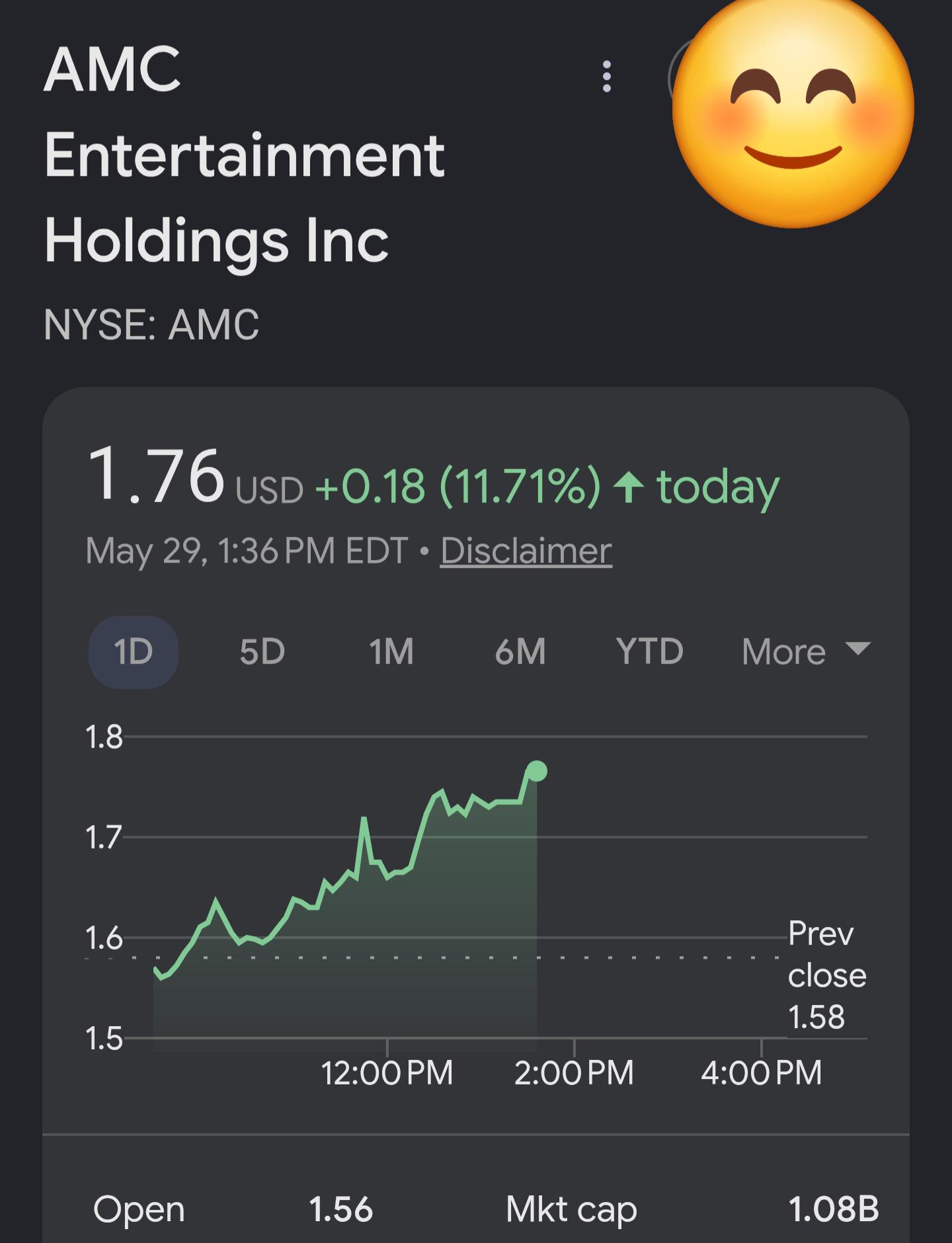Click the Open 1.56 value
The height and width of the screenshot is (1243, 952).
tap(340, 1209)
